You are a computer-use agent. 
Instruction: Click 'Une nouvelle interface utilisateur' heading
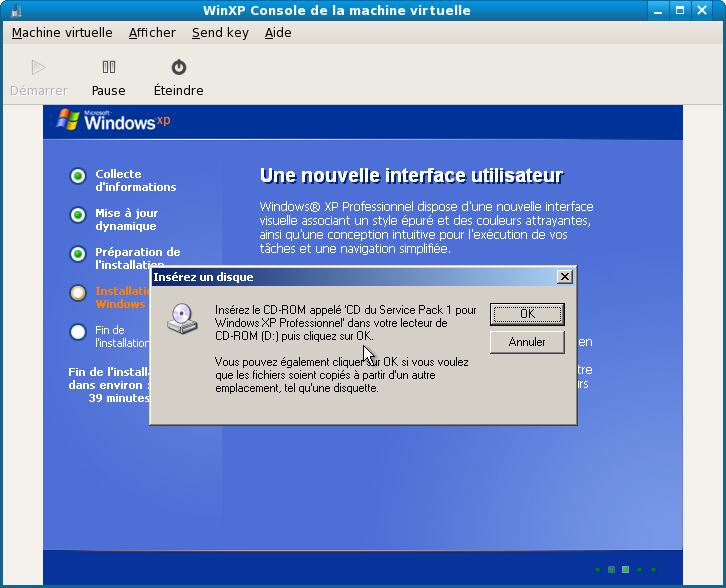pyautogui.click(x=411, y=176)
